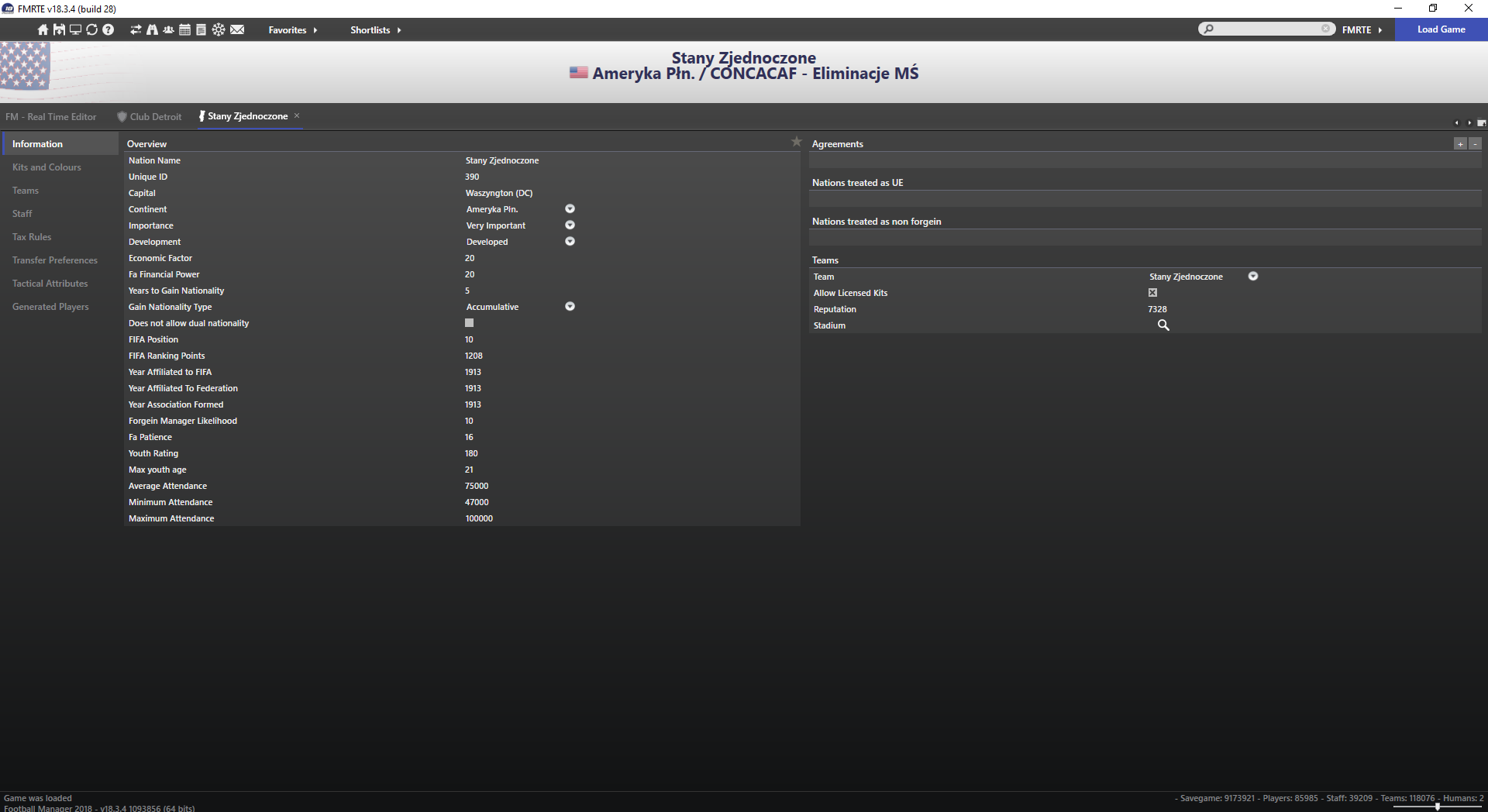Click Minimum Attendance value 47000
This screenshot has width=1488, height=812.
point(477,502)
